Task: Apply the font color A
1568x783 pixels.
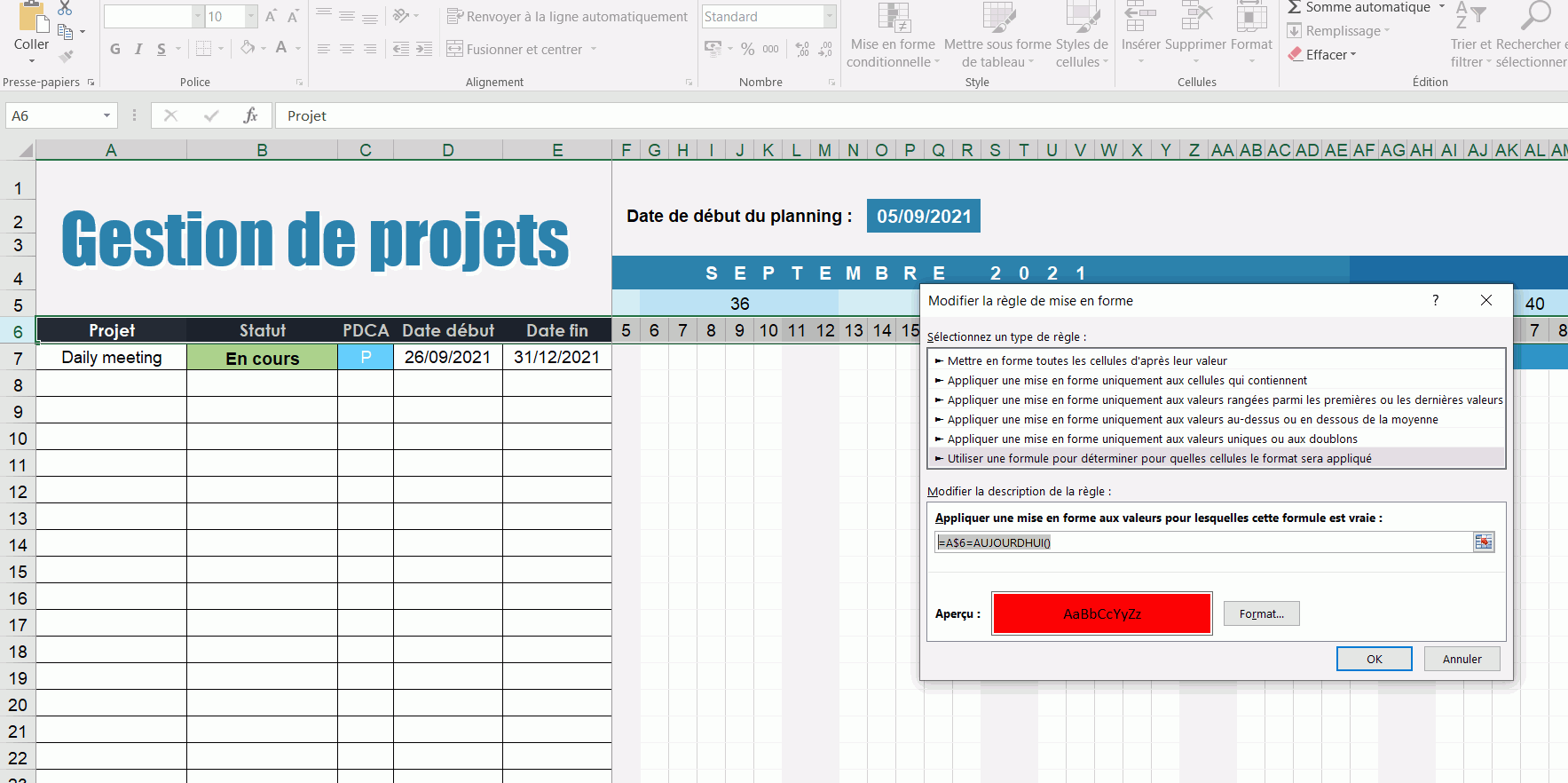Action: (x=281, y=48)
